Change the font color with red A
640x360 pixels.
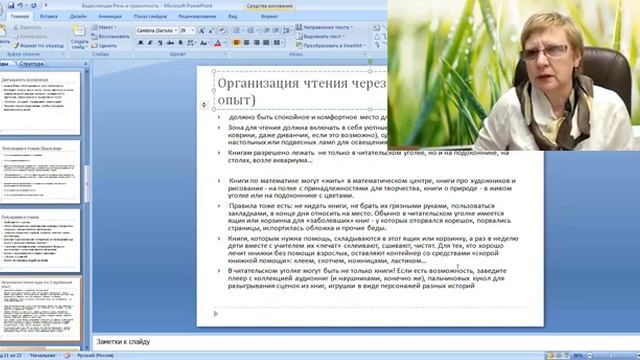tap(218, 43)
